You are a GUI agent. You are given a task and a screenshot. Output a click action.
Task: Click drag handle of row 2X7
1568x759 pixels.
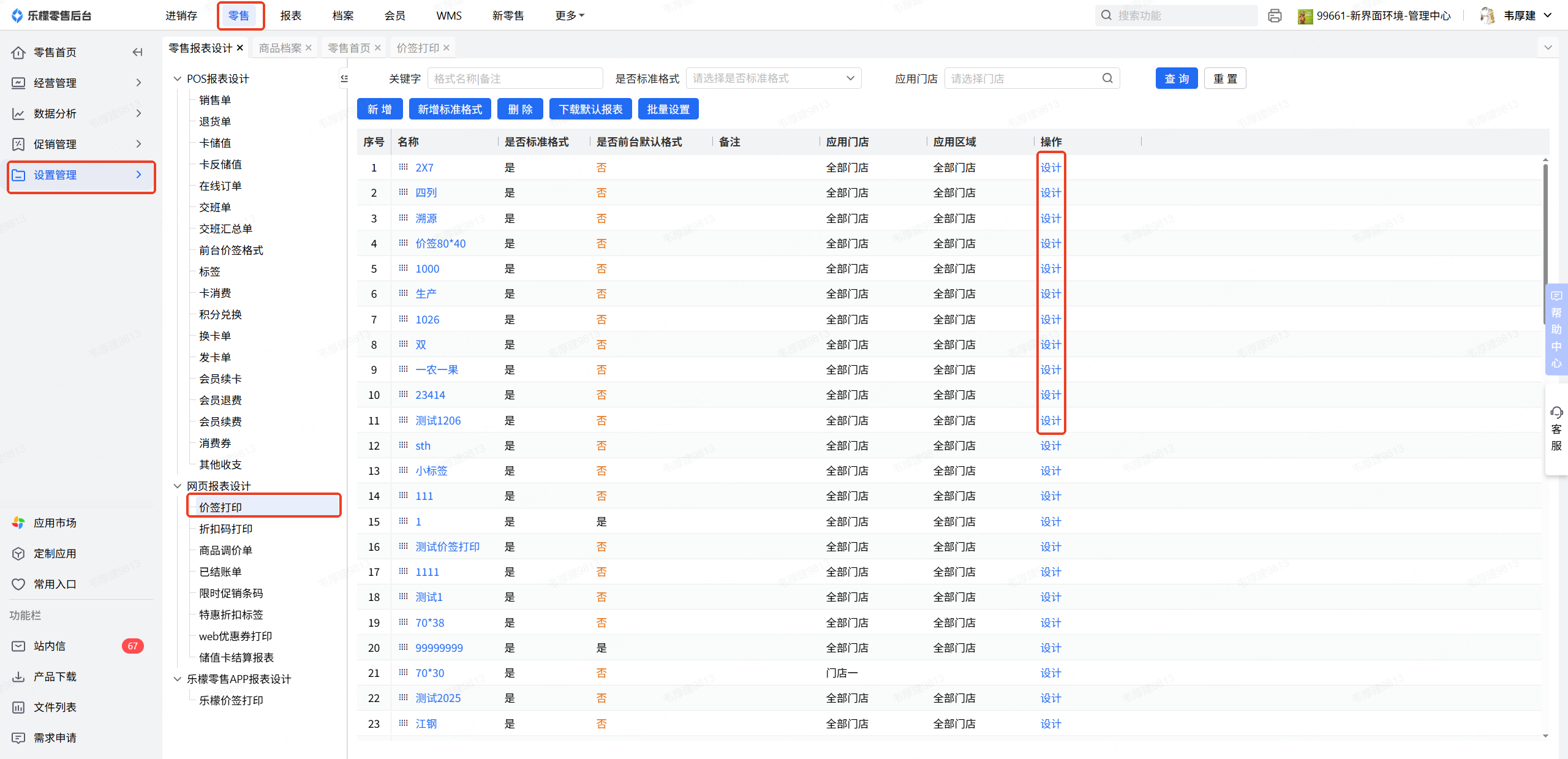click(403, 167)
